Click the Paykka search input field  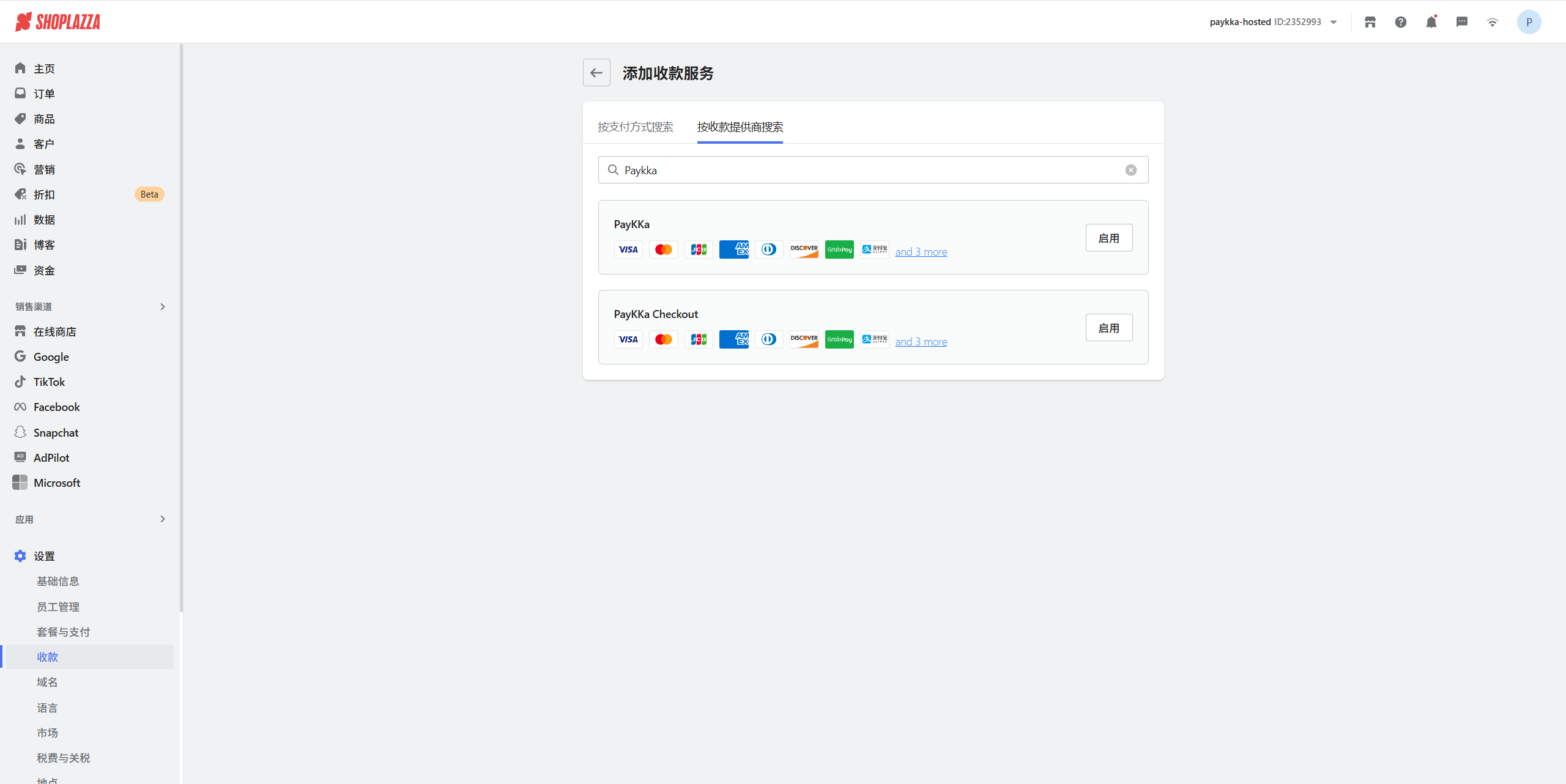869,170
